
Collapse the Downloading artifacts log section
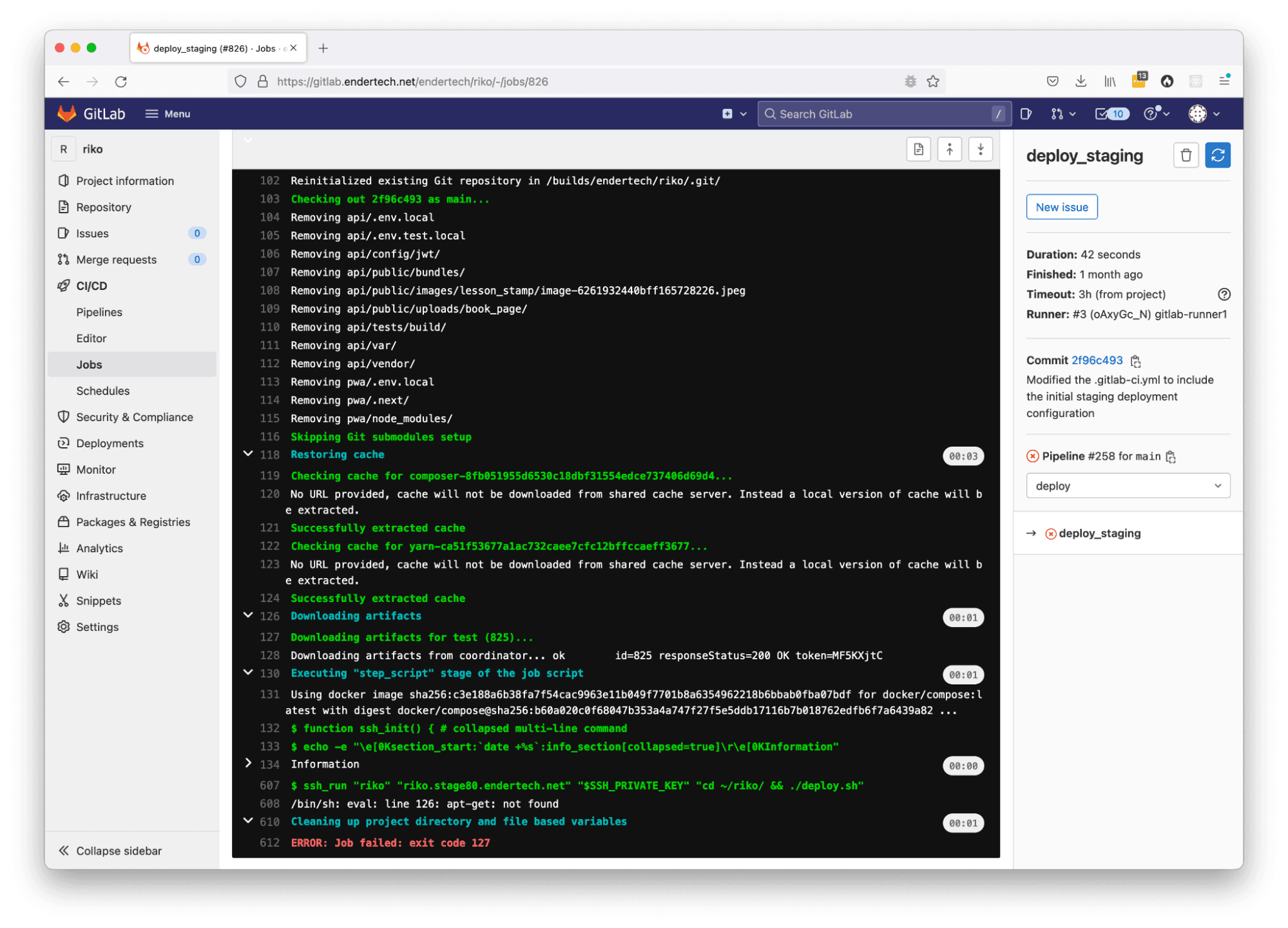248,615
